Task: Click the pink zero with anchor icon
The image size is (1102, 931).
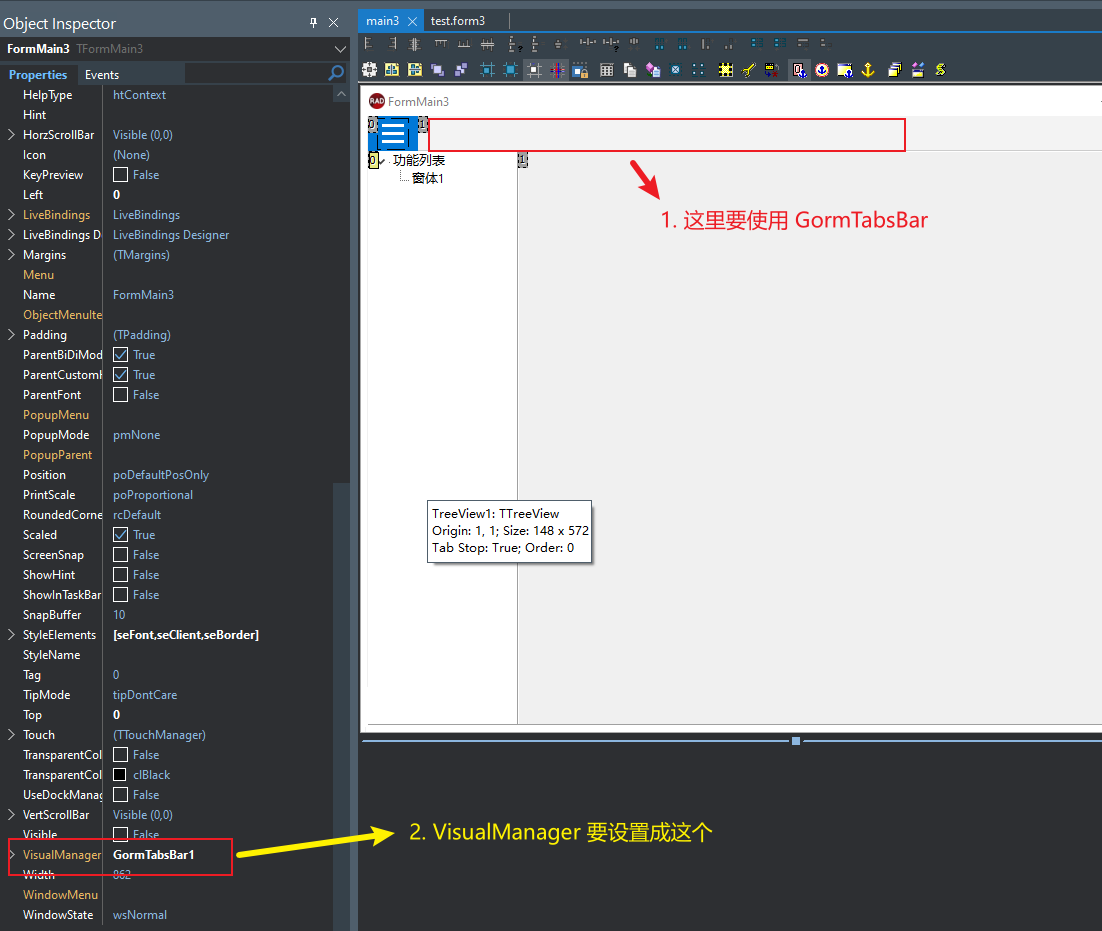Action: (799, 70)
